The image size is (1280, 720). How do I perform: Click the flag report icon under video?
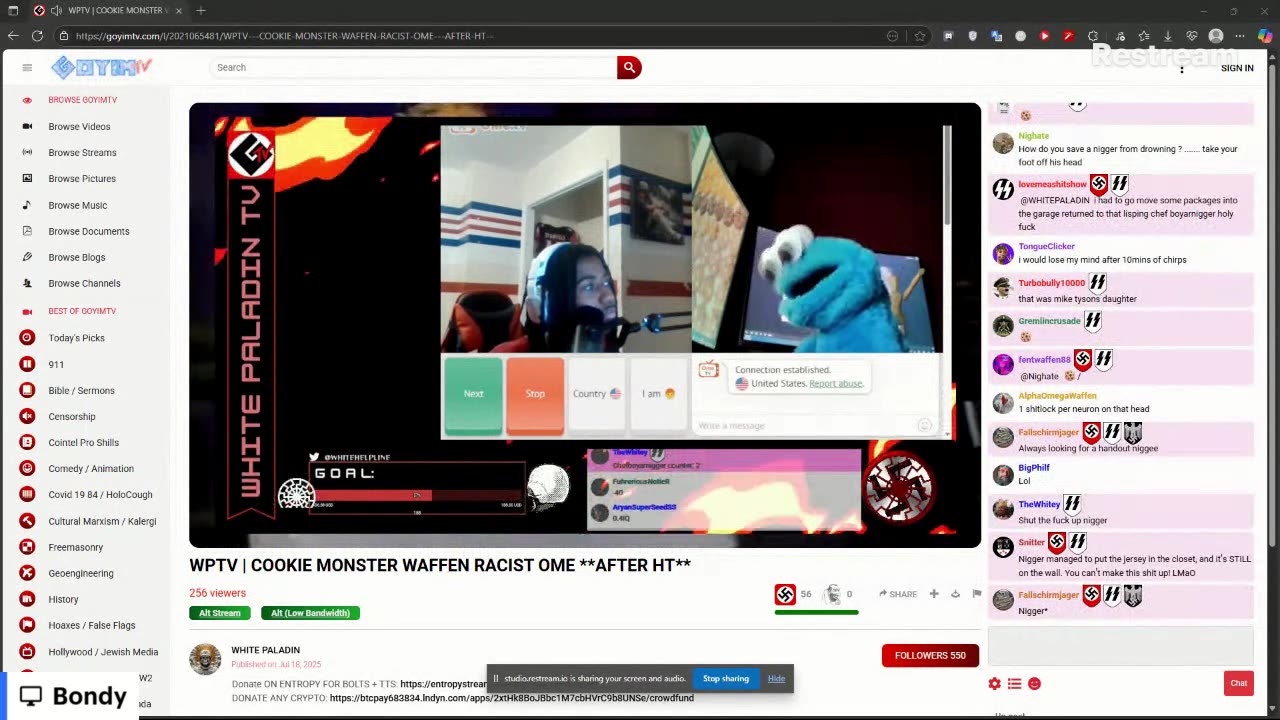(977, 594)
